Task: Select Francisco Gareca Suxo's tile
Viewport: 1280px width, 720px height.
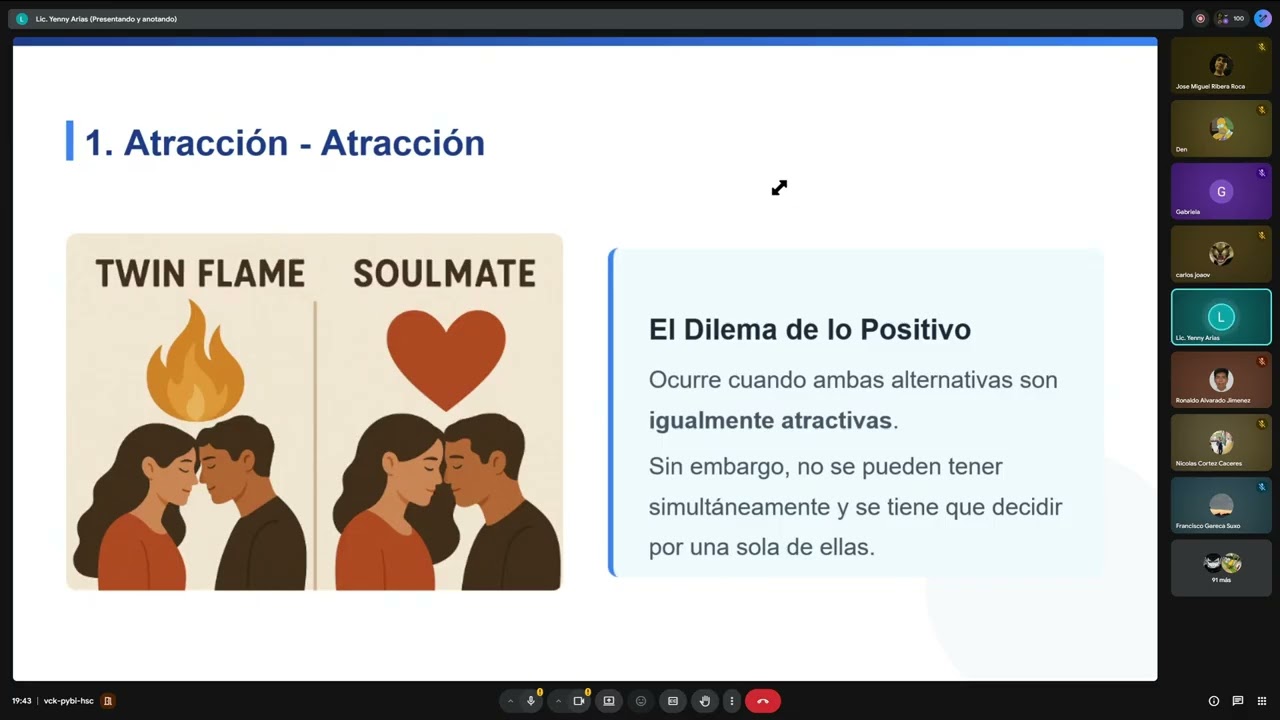Action: point(1221,505)
